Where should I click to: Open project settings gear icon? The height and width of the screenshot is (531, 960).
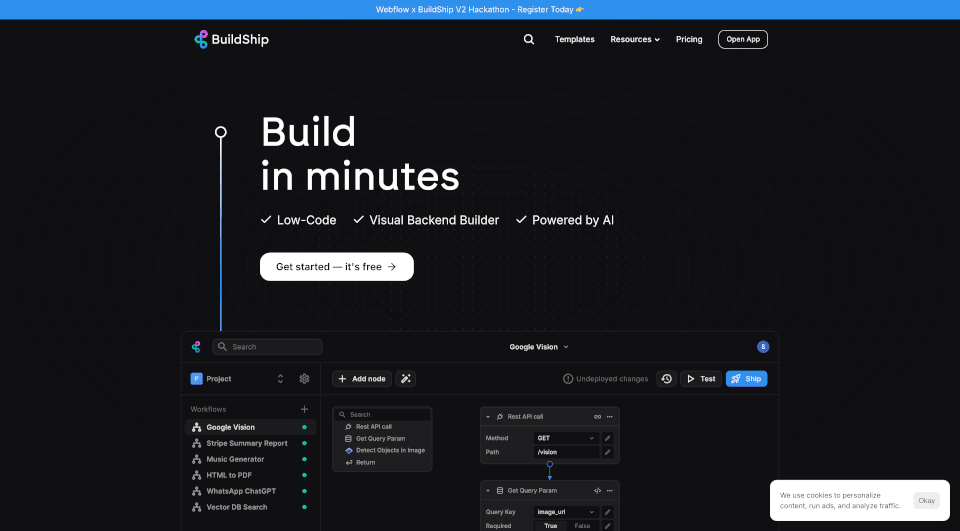point(304,379)
